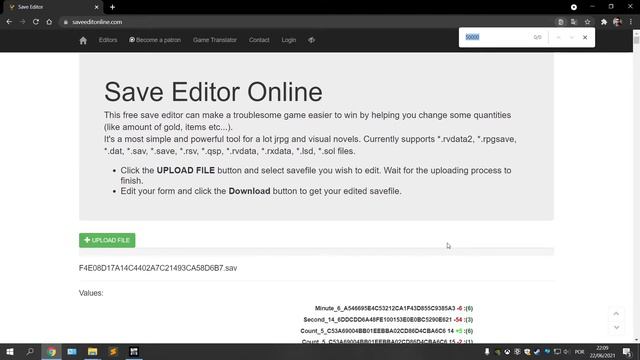
Task: Close the find-in-page bar
Action: tap(585, 37)
